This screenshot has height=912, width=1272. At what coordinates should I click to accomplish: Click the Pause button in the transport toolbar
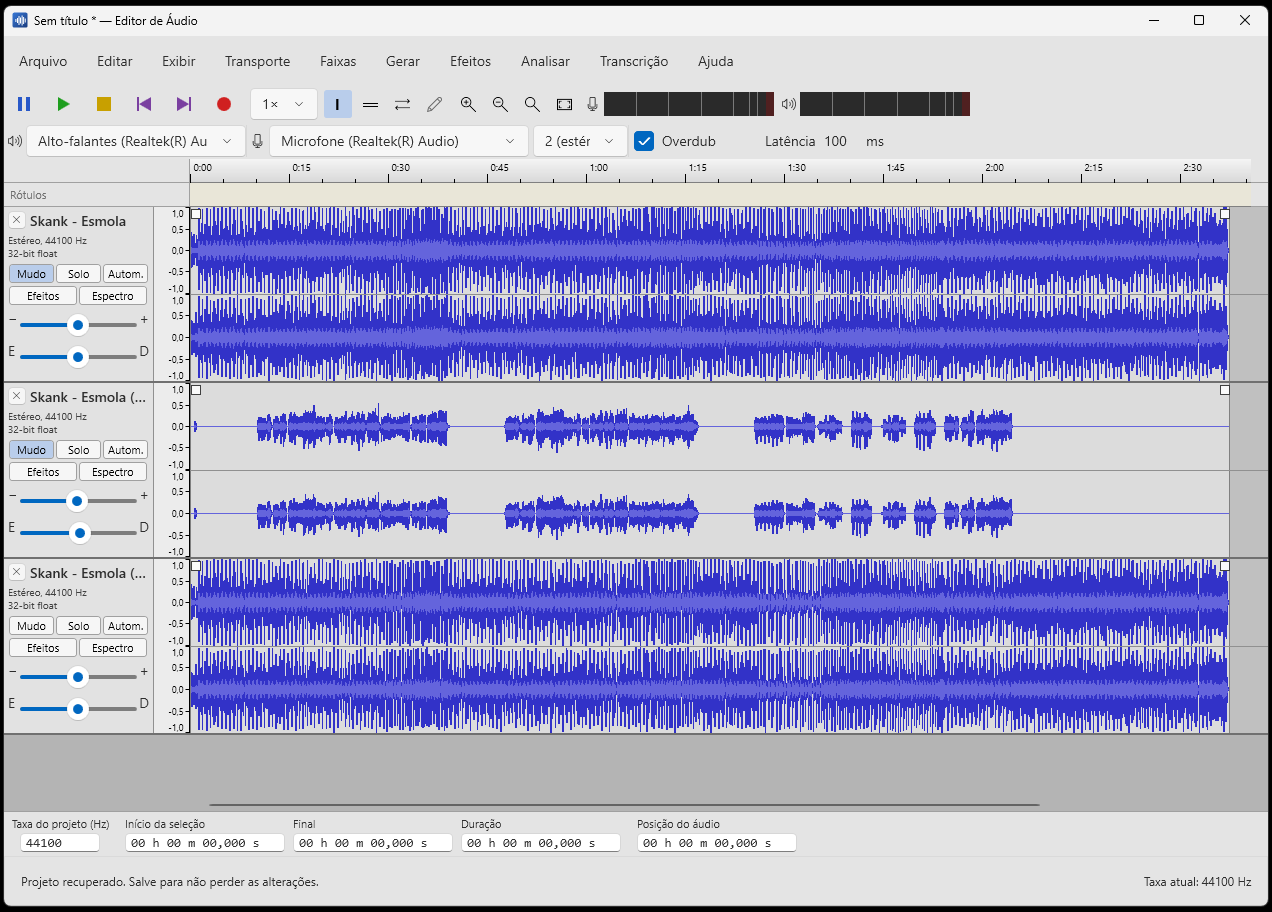coord(24,104)
